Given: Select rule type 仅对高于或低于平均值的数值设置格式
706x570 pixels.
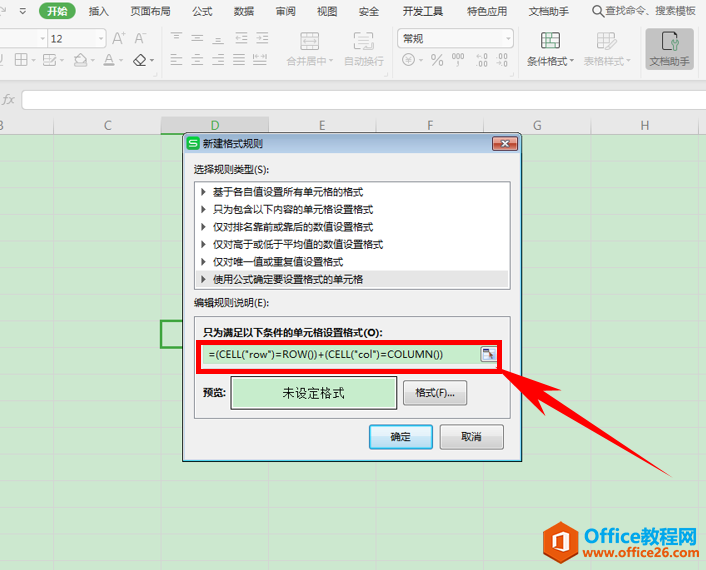Looking at the screenshot, I should [x=352, y=244].
